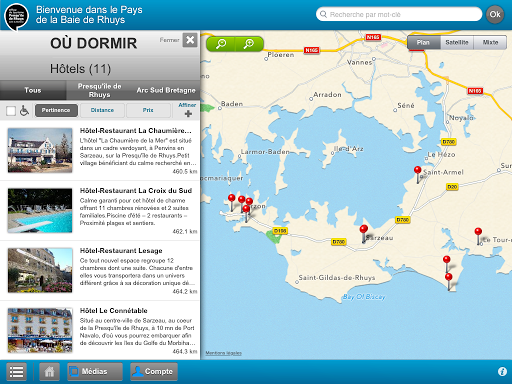Expand the Affiner plus filter options
The height and width of the screenshot is (384, 512).
(x=187, y=110)
